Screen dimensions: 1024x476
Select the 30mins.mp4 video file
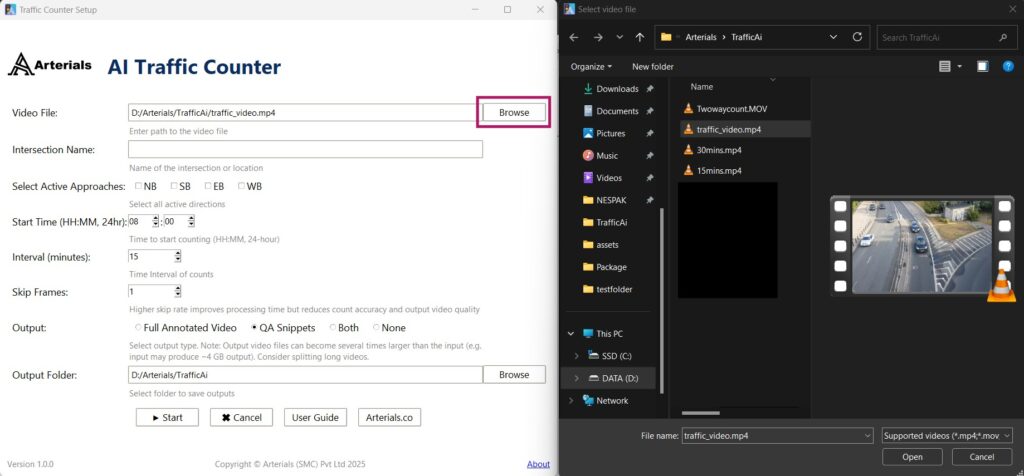point(719,150)
